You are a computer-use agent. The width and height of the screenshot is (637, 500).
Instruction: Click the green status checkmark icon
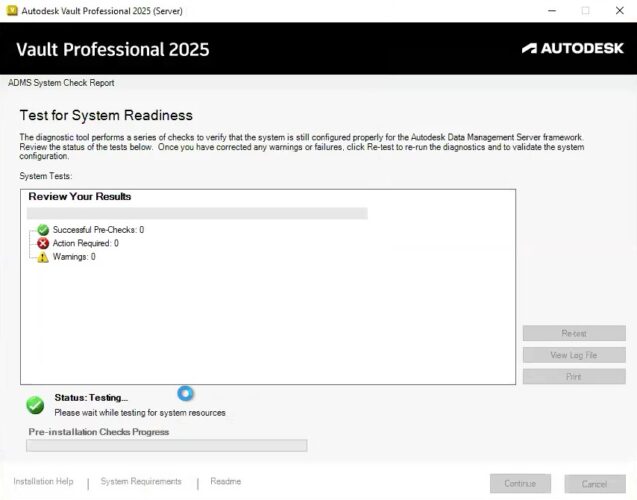tap(35, 405)
